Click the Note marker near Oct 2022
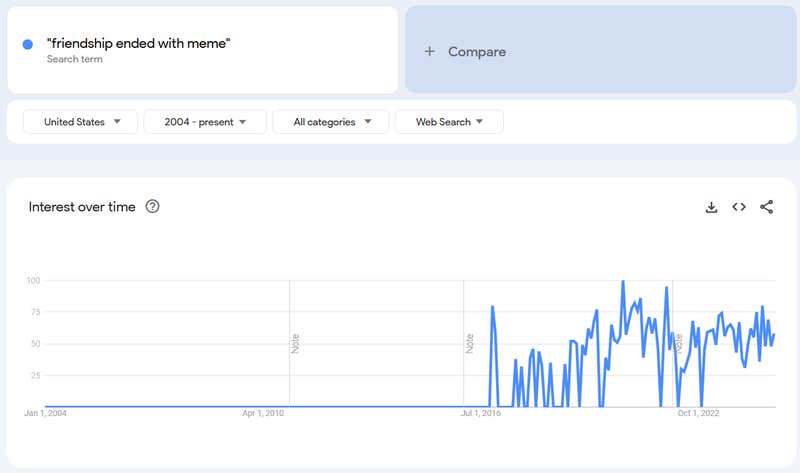 coord(679,343)
